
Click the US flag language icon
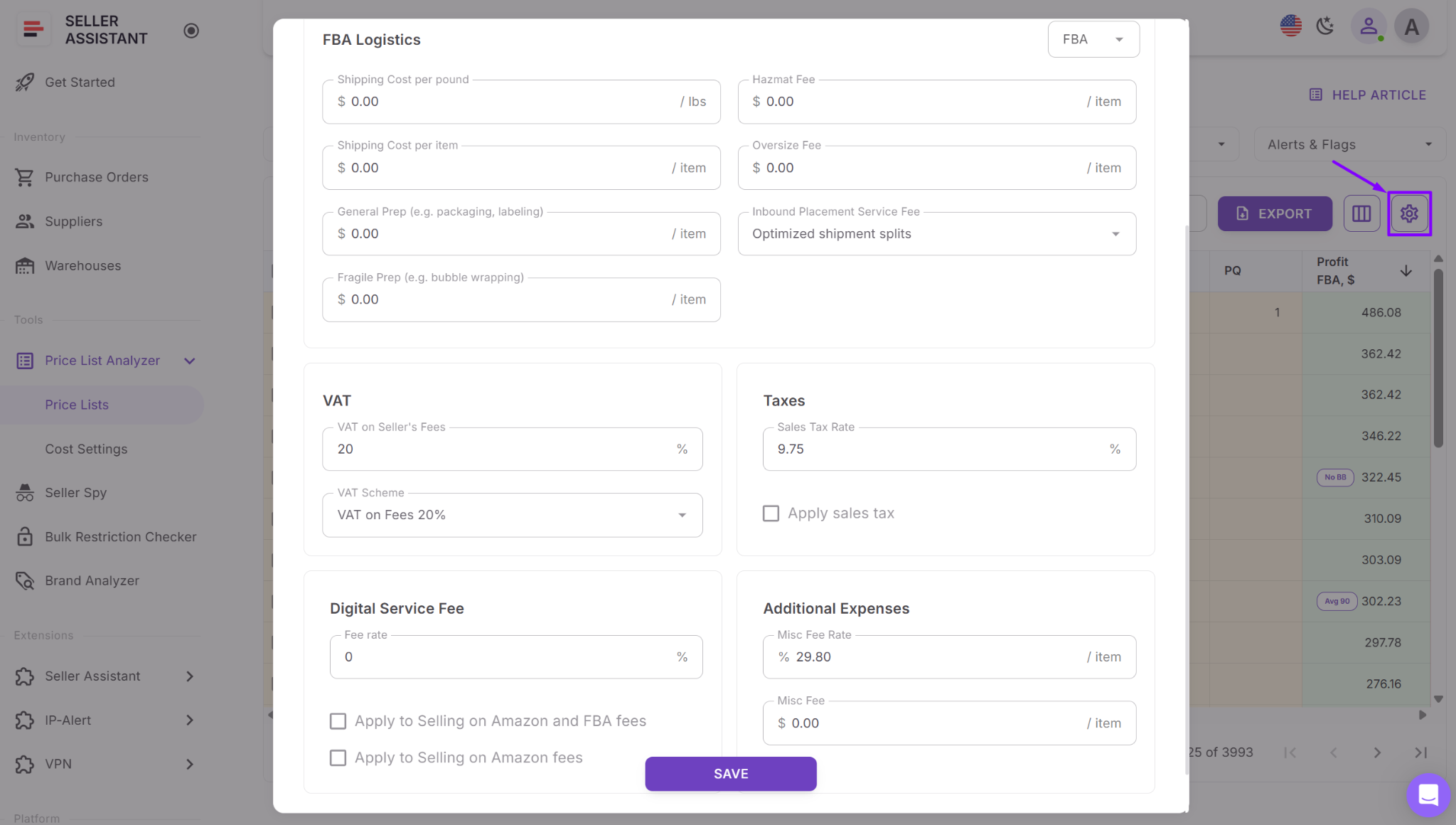click(1290, 26)
